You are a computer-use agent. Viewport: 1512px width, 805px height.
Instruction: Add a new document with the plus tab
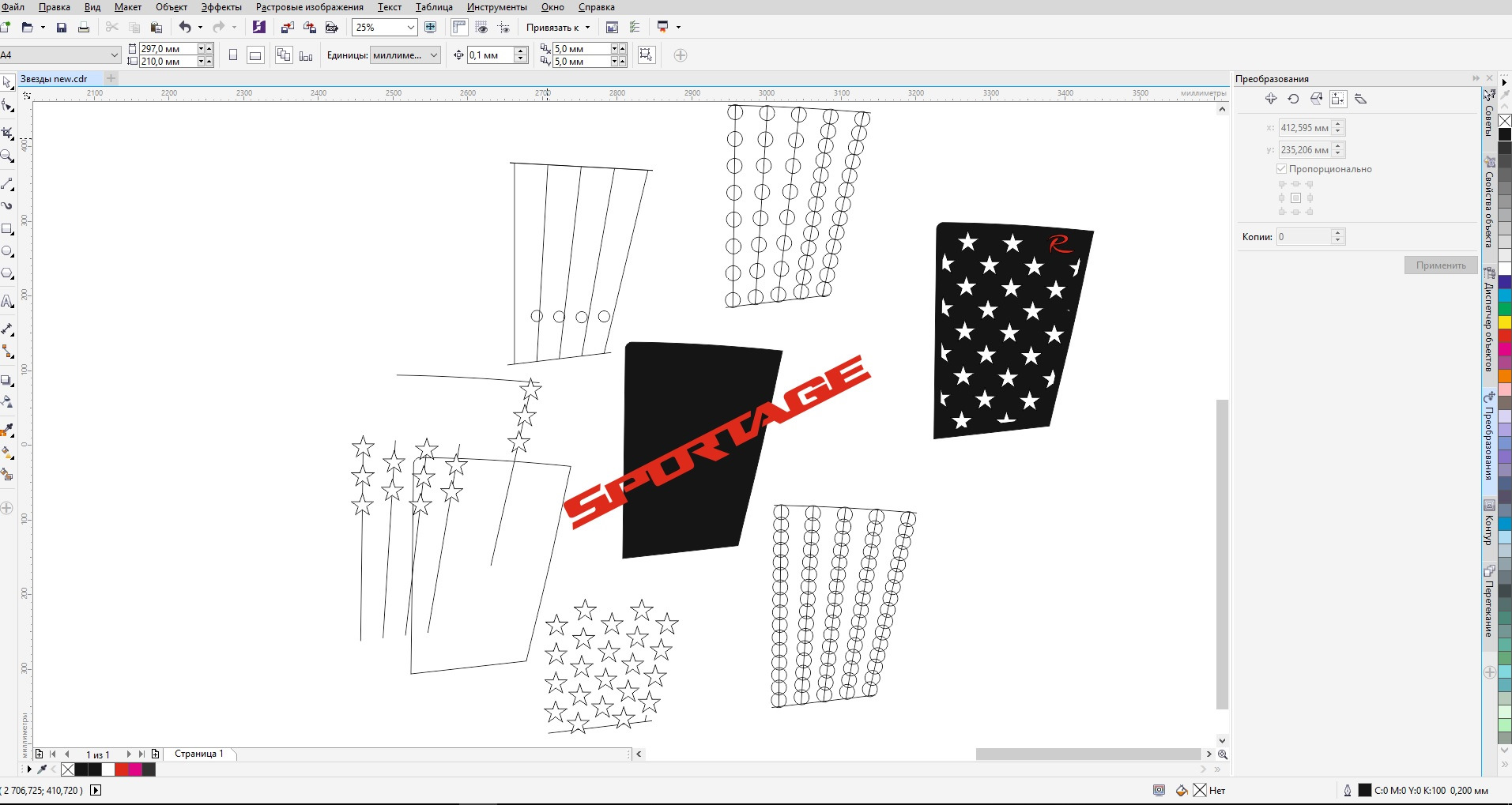tap(111, 78)
